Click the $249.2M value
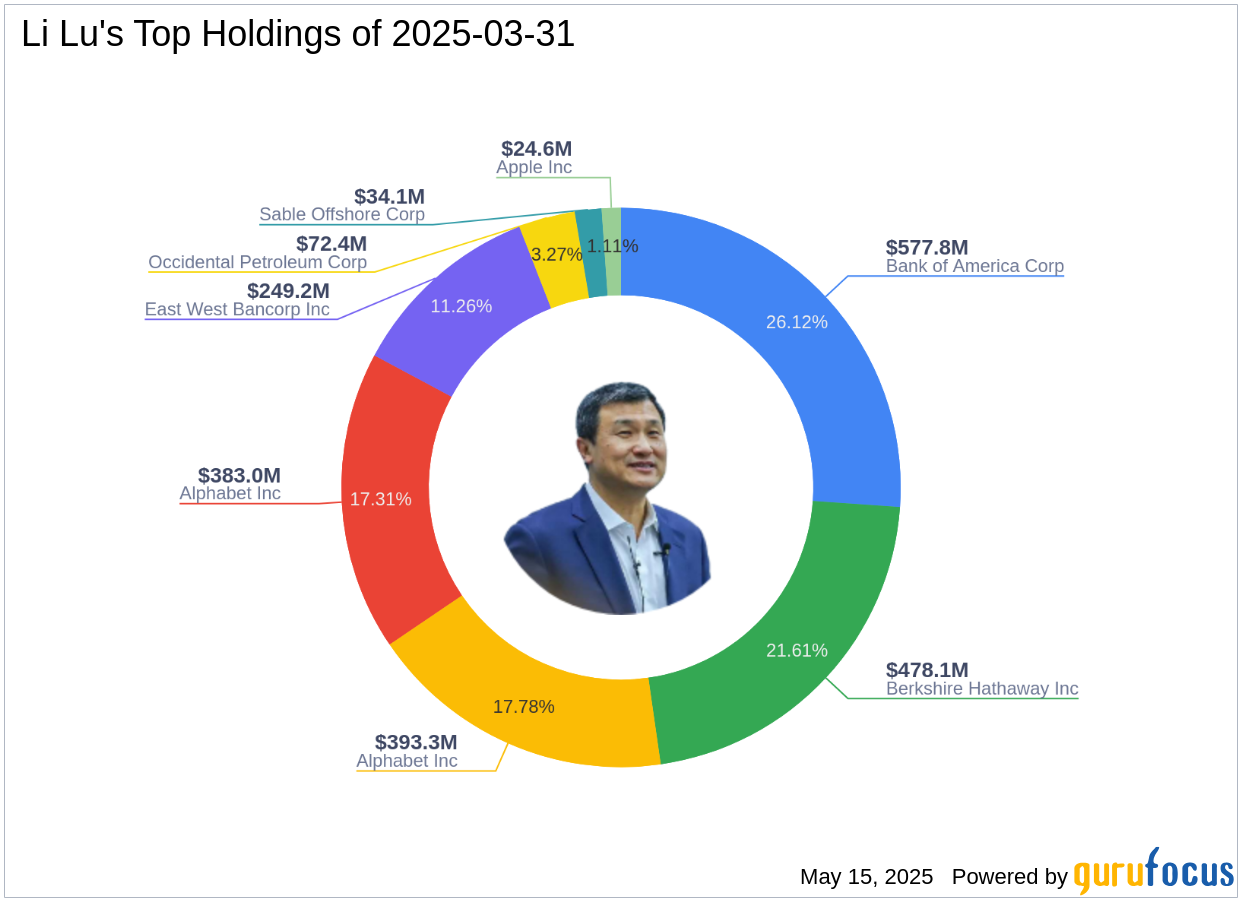The height and width of the screenshot is (902, 1242). point(288,290)
